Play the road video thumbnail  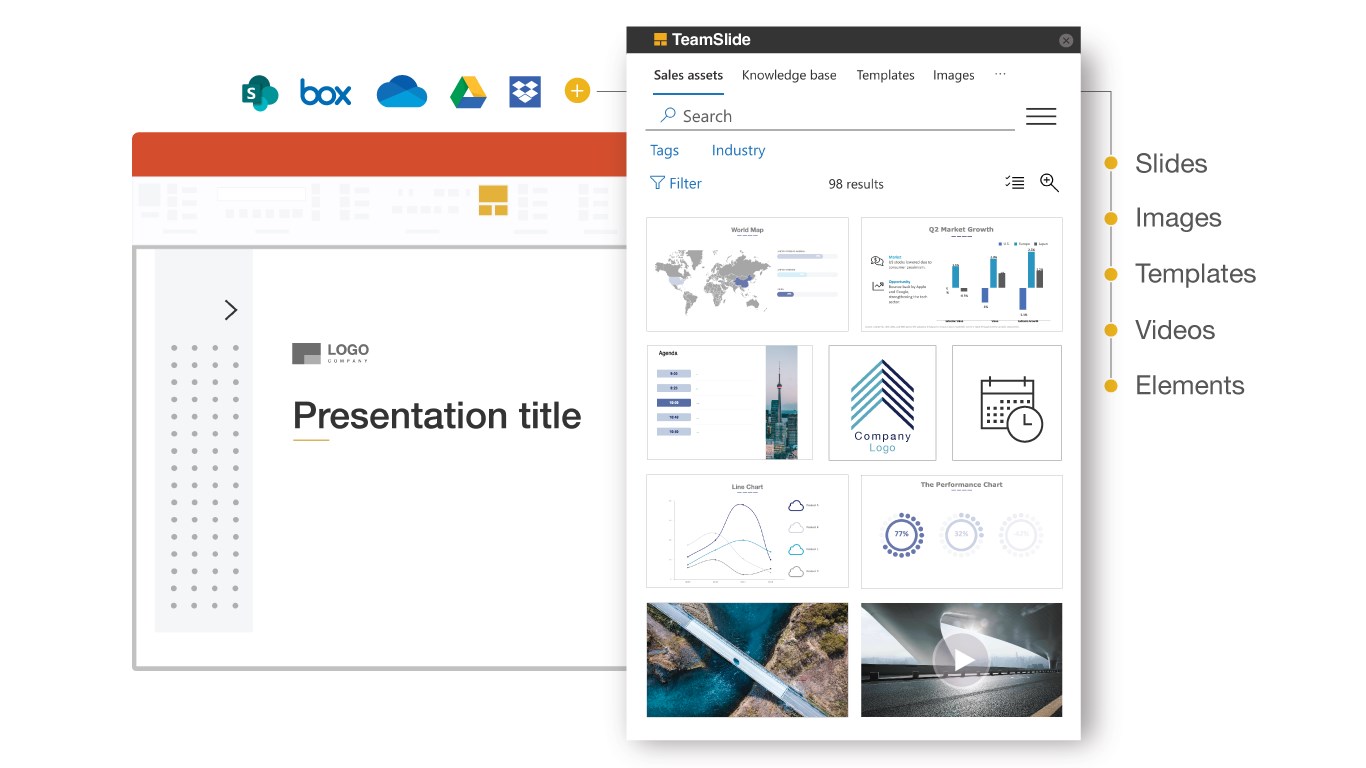(961, 659)
